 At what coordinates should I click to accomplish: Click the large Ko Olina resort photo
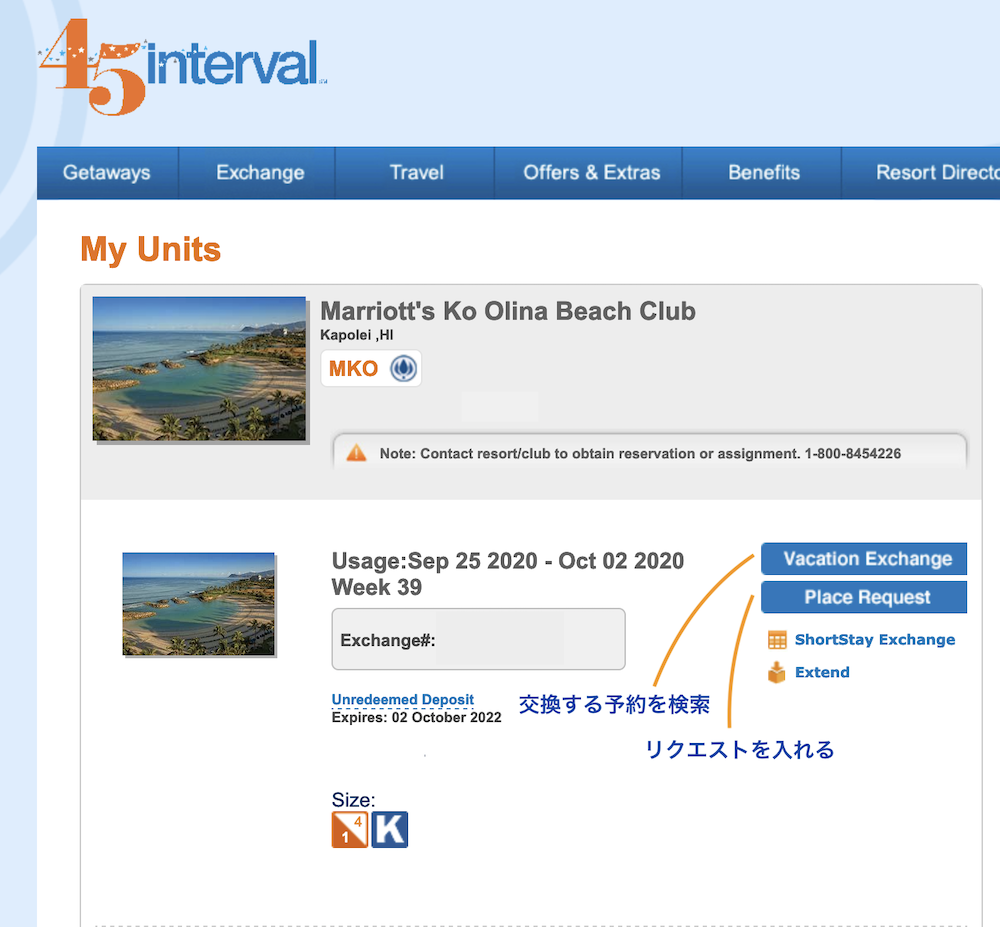click(x=200, y=369)
